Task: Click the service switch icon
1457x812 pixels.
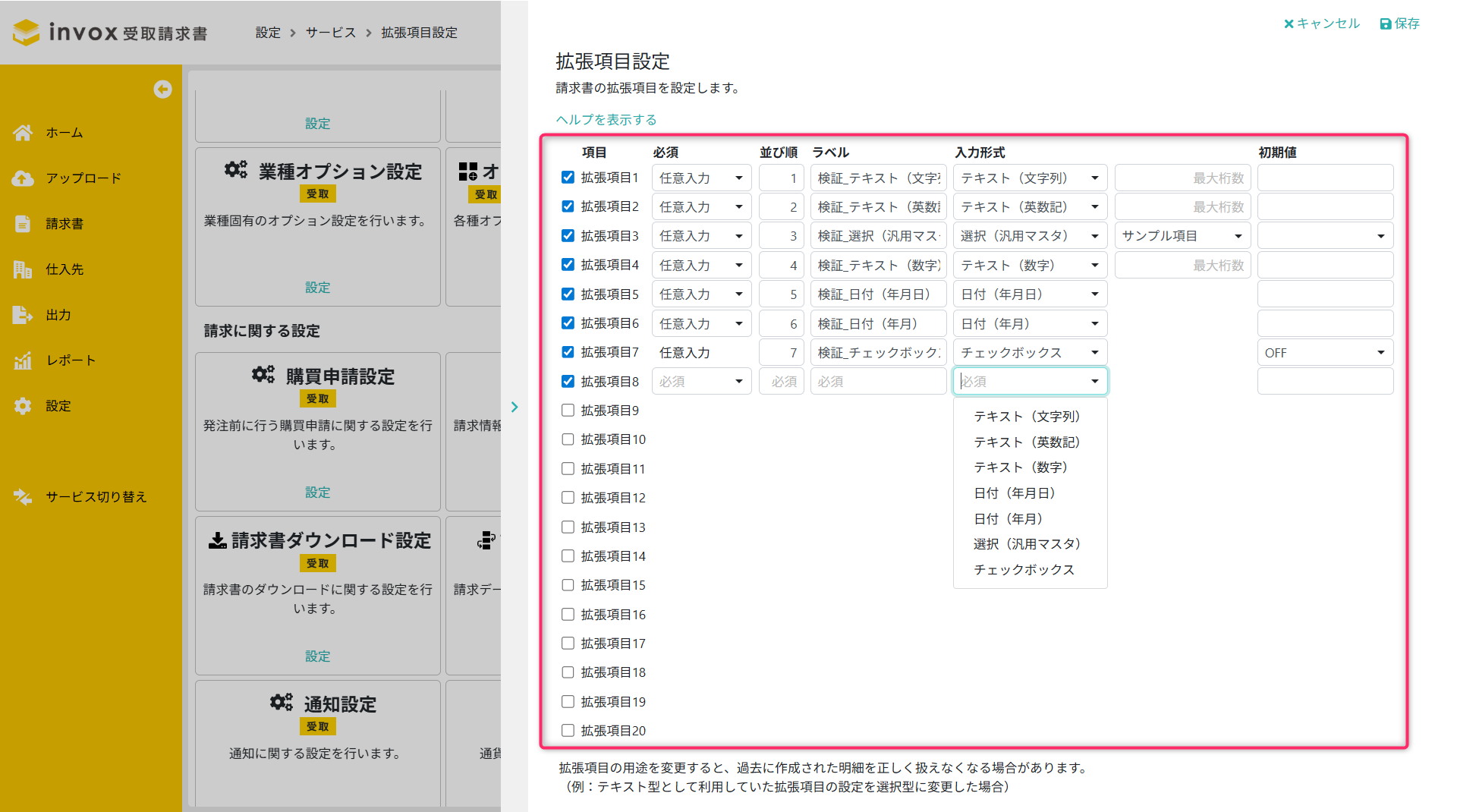Action: point(23,497)
